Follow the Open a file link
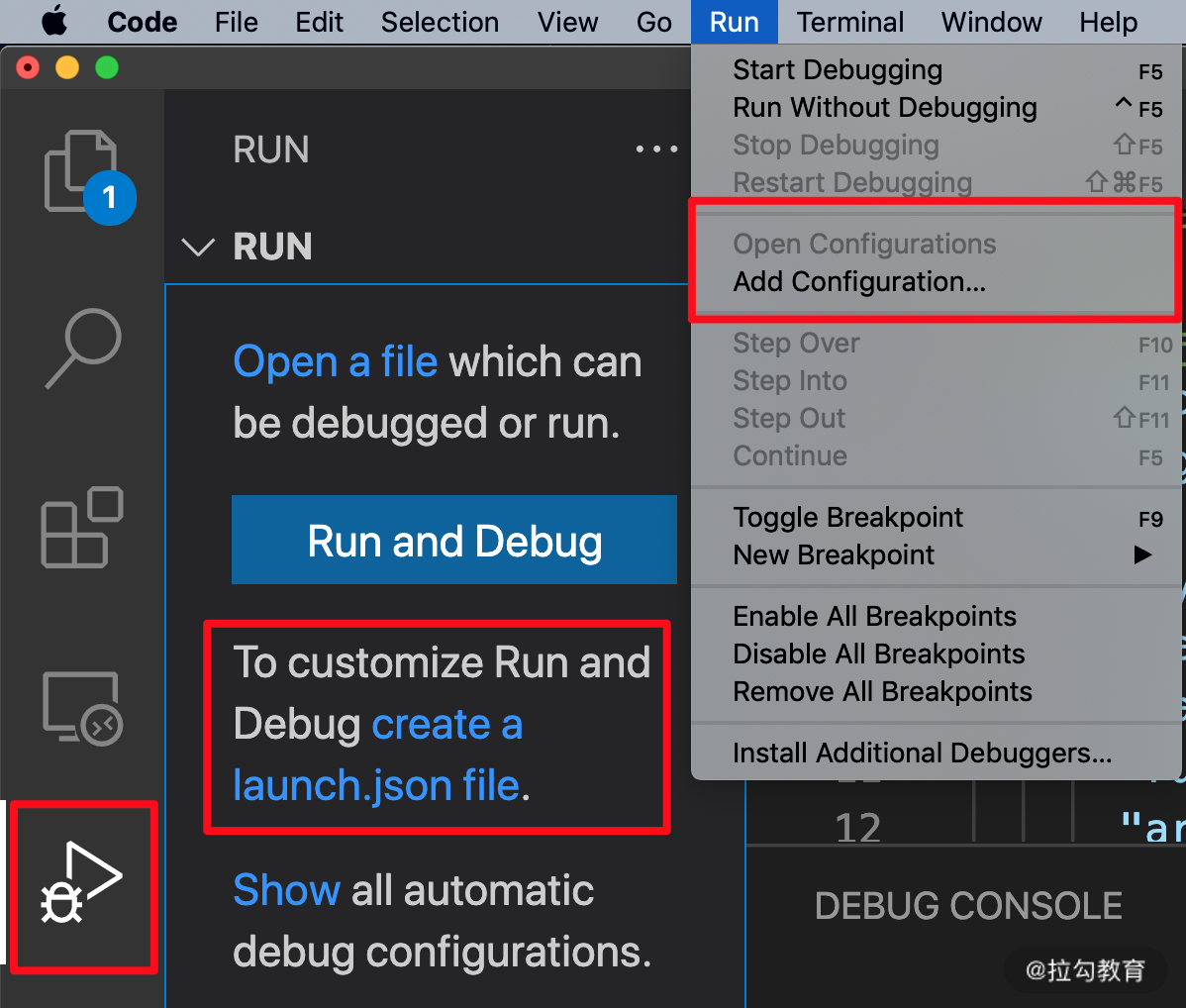This screenshot has height=1008, width=1186. (x=335, y=361)
